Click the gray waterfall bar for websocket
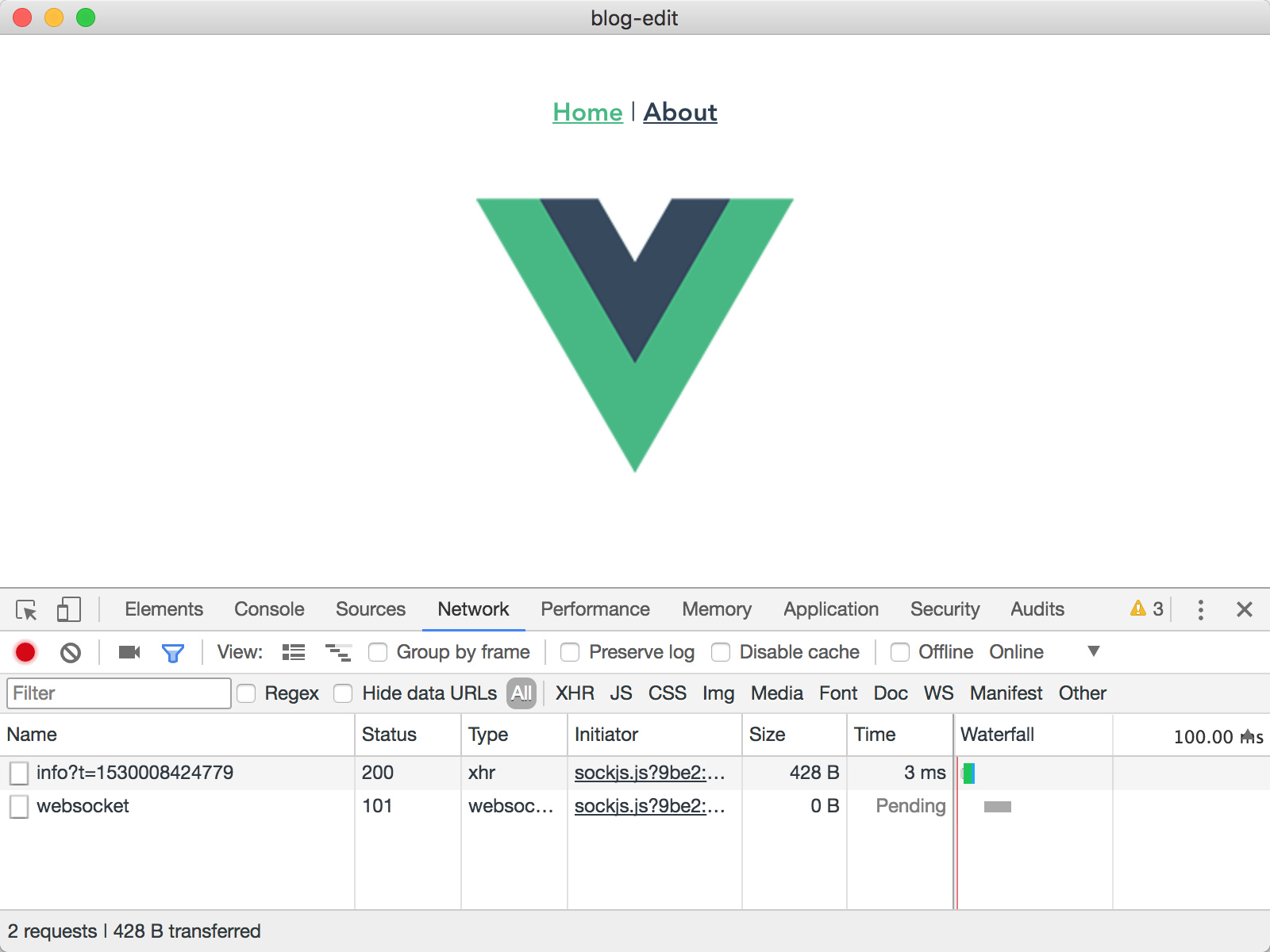The image size is (1270, 952). [998, 807]
